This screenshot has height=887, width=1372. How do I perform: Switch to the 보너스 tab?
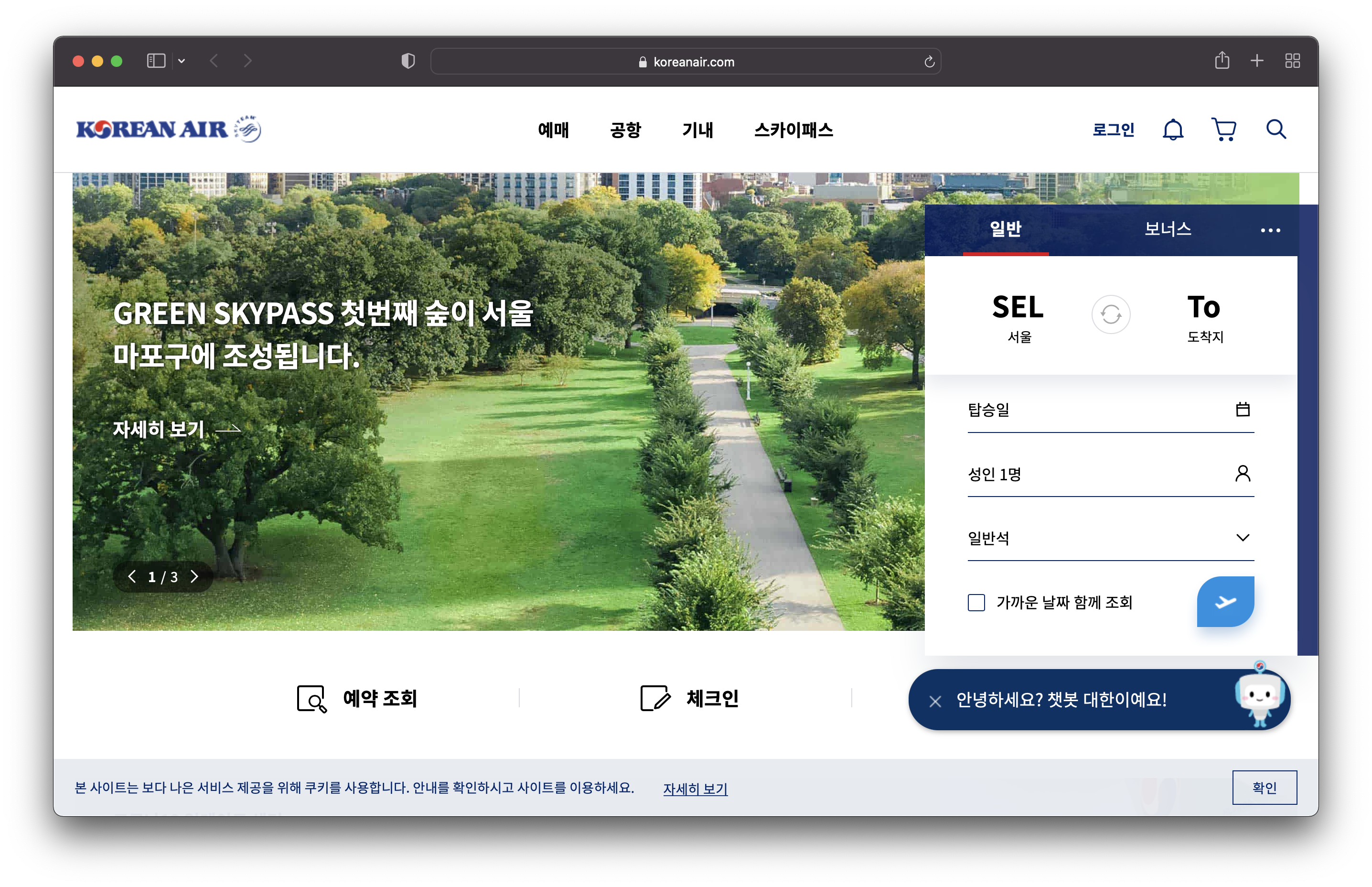click(x=1167, y=229)
